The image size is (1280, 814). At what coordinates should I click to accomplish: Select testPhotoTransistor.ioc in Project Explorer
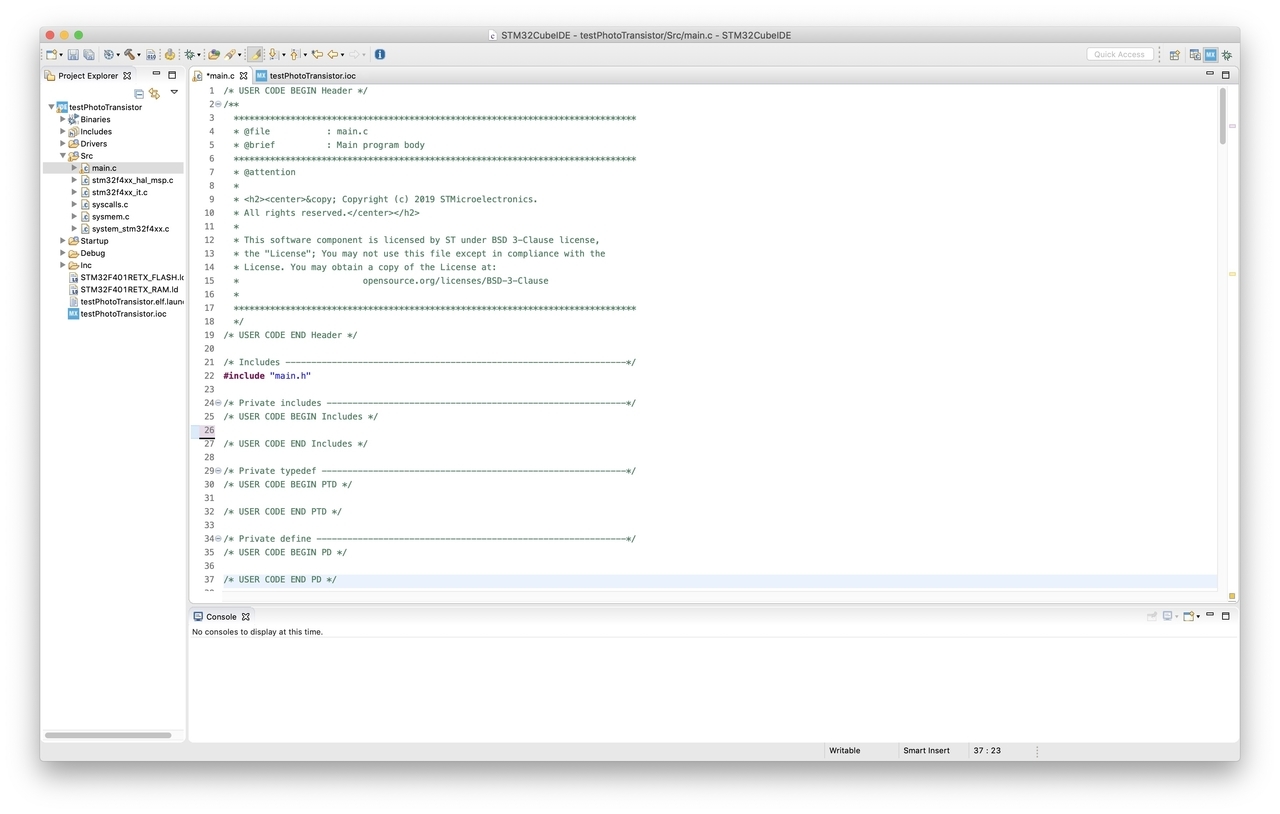click(x=123, y=313)
